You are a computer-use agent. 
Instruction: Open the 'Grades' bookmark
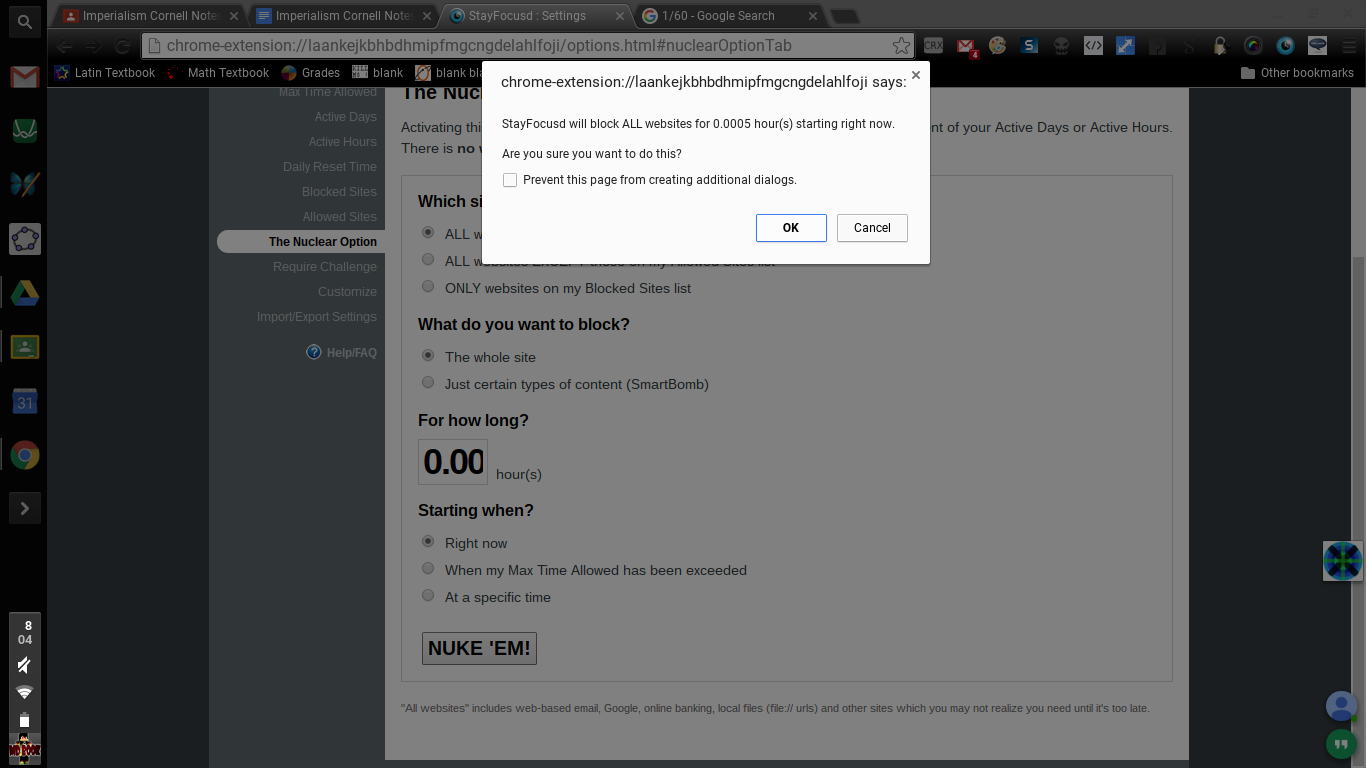(x=311, y=73)
